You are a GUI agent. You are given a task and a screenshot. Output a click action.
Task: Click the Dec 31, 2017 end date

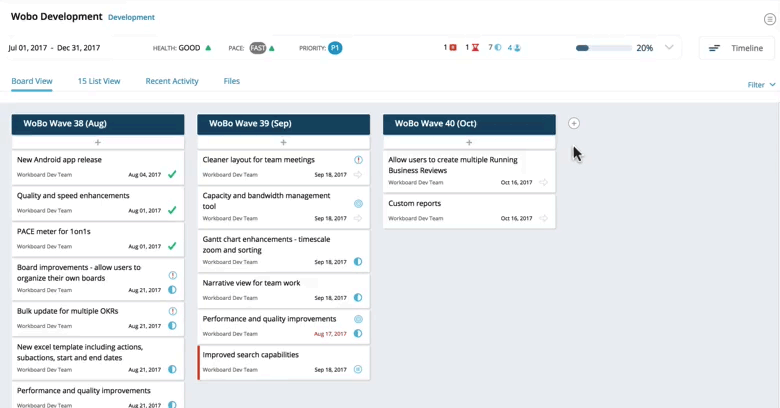(x=79, y=48)
